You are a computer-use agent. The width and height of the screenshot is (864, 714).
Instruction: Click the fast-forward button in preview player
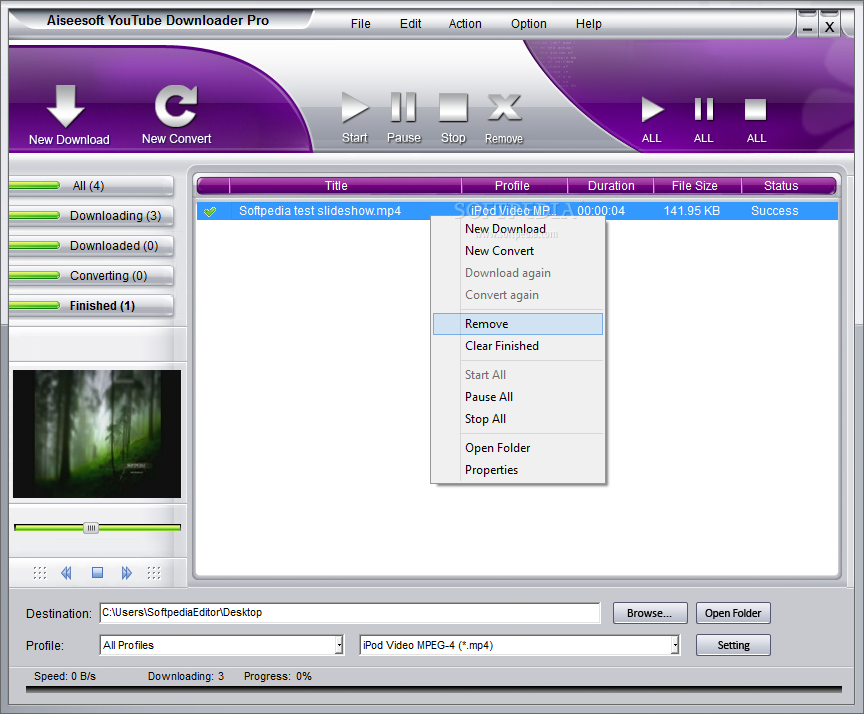click(127, 573)
